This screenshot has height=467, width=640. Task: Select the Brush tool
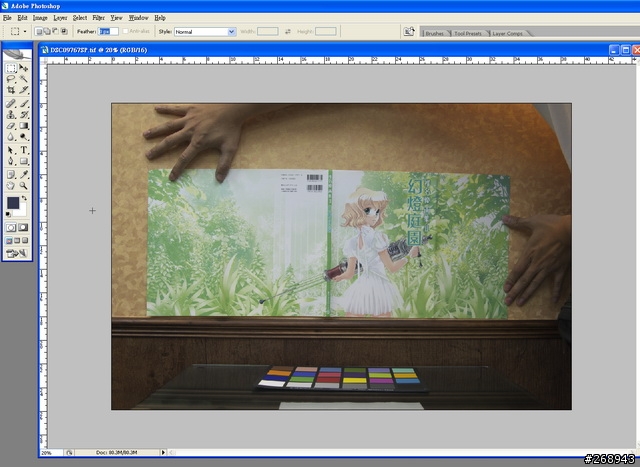24,104
